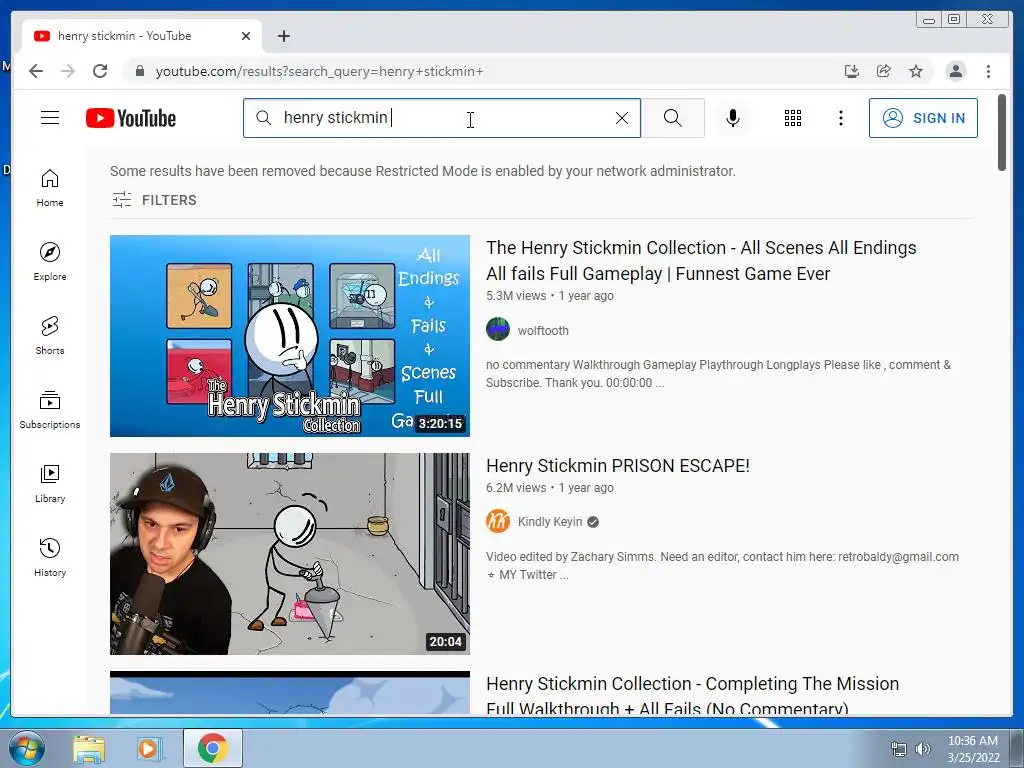Image resolution: width=1024 pixels, height=768 pixels.
Task: Start voice search with microphone
Action: 733,118
